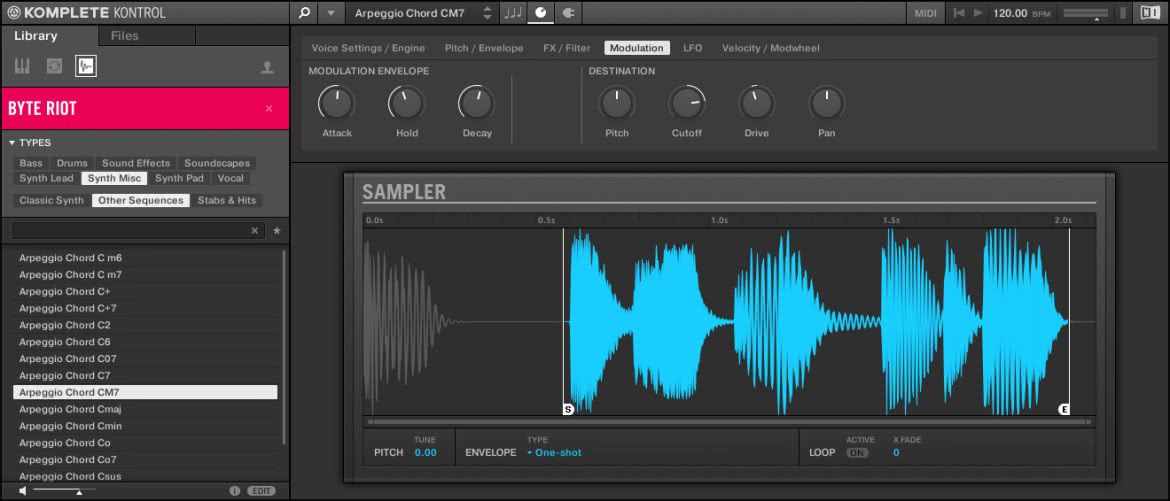The width and height of the screenshot is (1170, 501).
Task: Open the arpeggiator notes icon in header
Action: click(x=513, y=13)
